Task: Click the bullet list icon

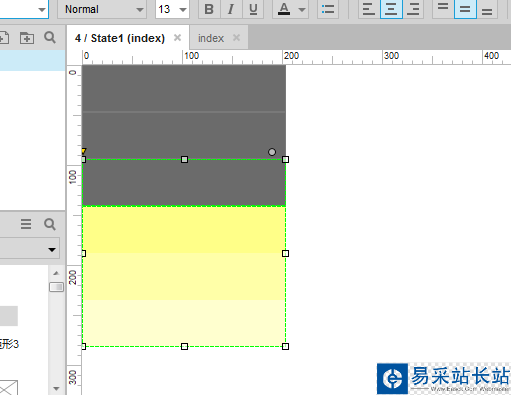Action: click(x=328, y=9)
